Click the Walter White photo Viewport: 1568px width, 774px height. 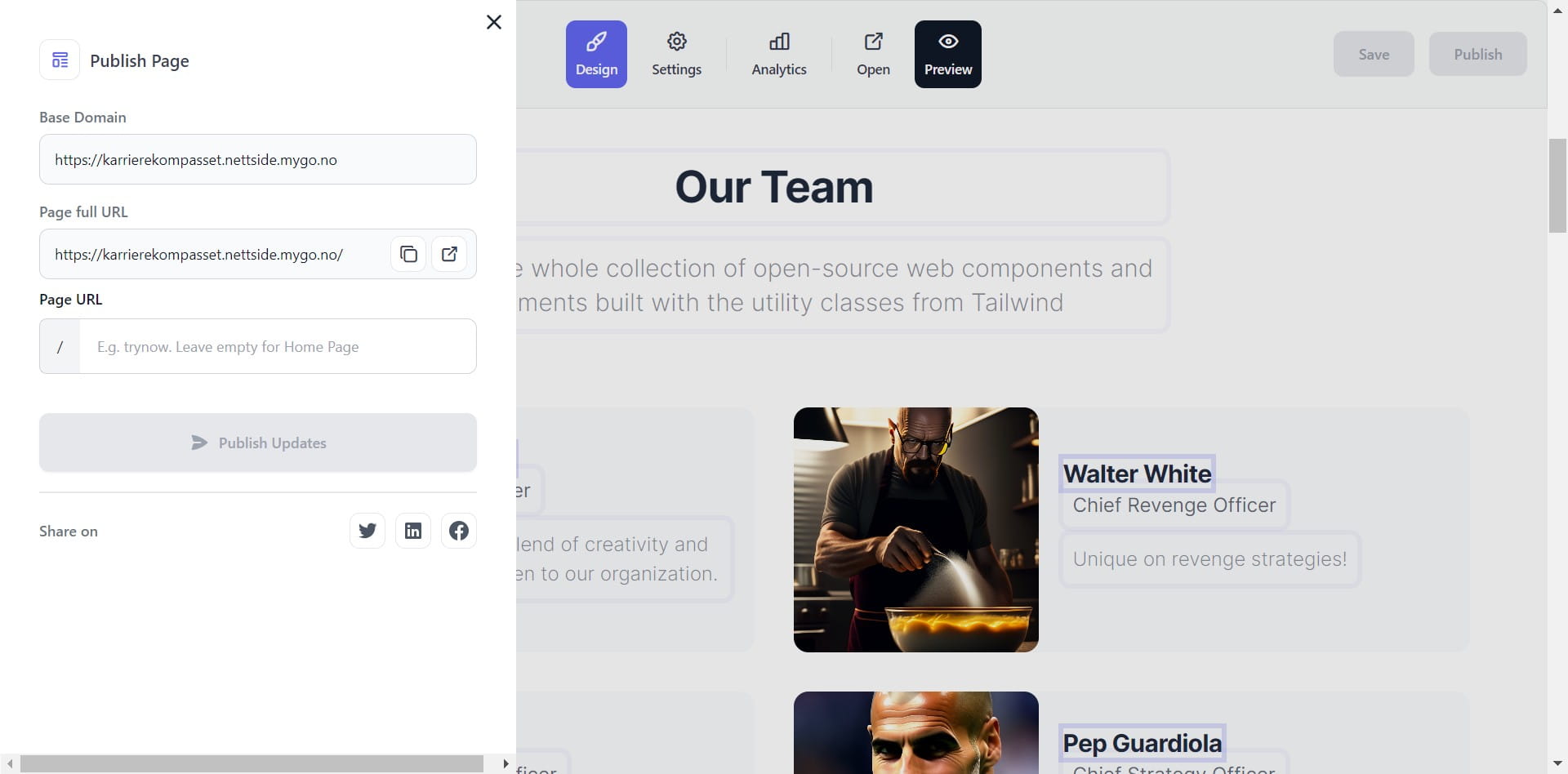(x=916, y=530)
